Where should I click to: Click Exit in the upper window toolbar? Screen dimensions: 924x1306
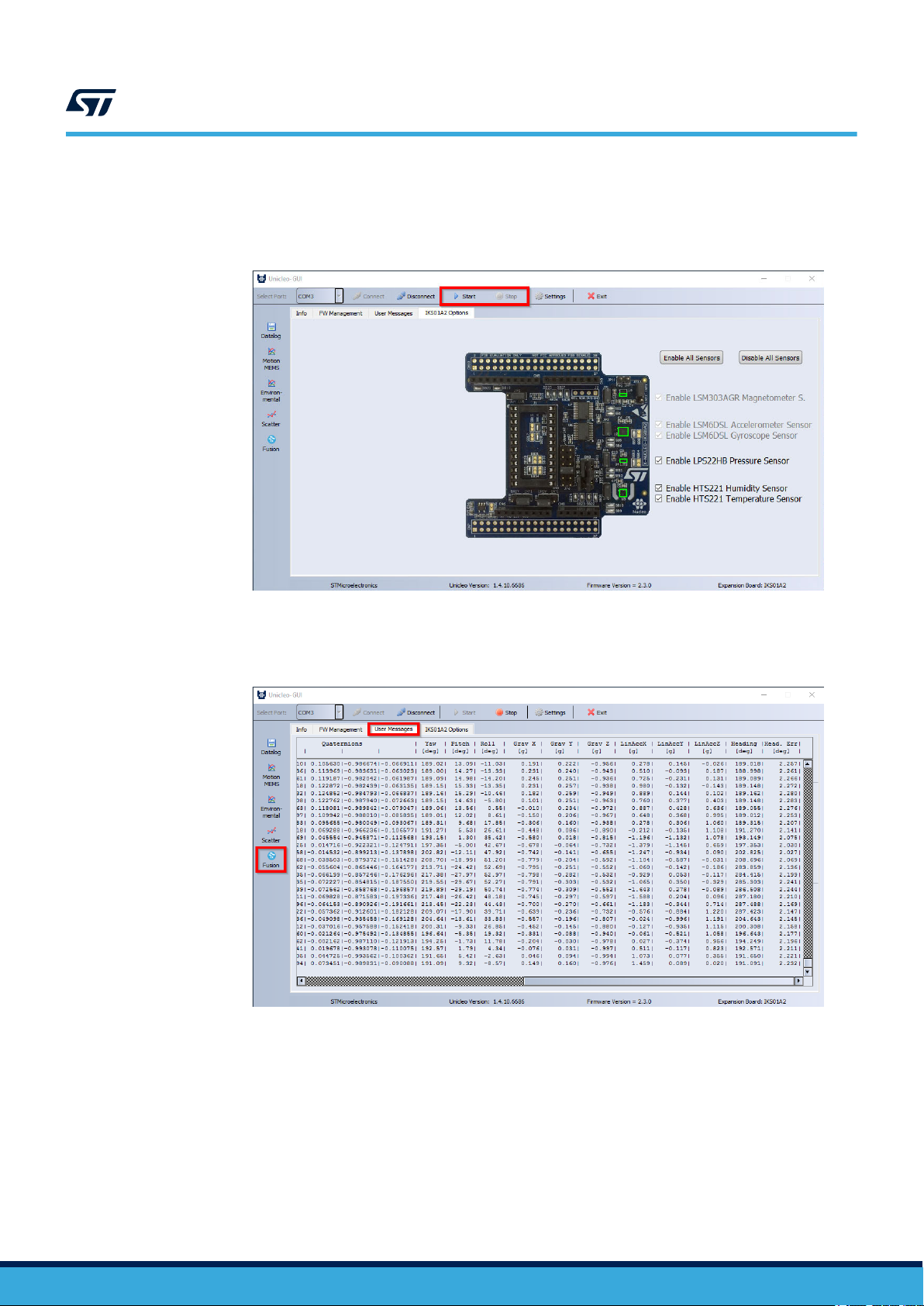(x=597, y=296)
